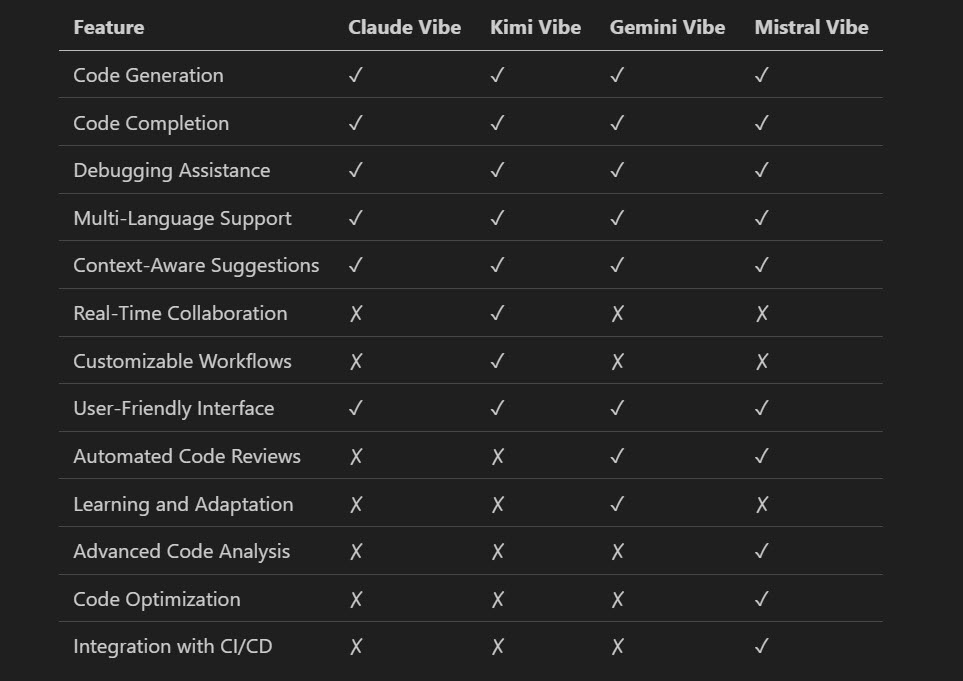Select the Gemini Vibe column header
963x681 pixels.
[x=667, y=27]
